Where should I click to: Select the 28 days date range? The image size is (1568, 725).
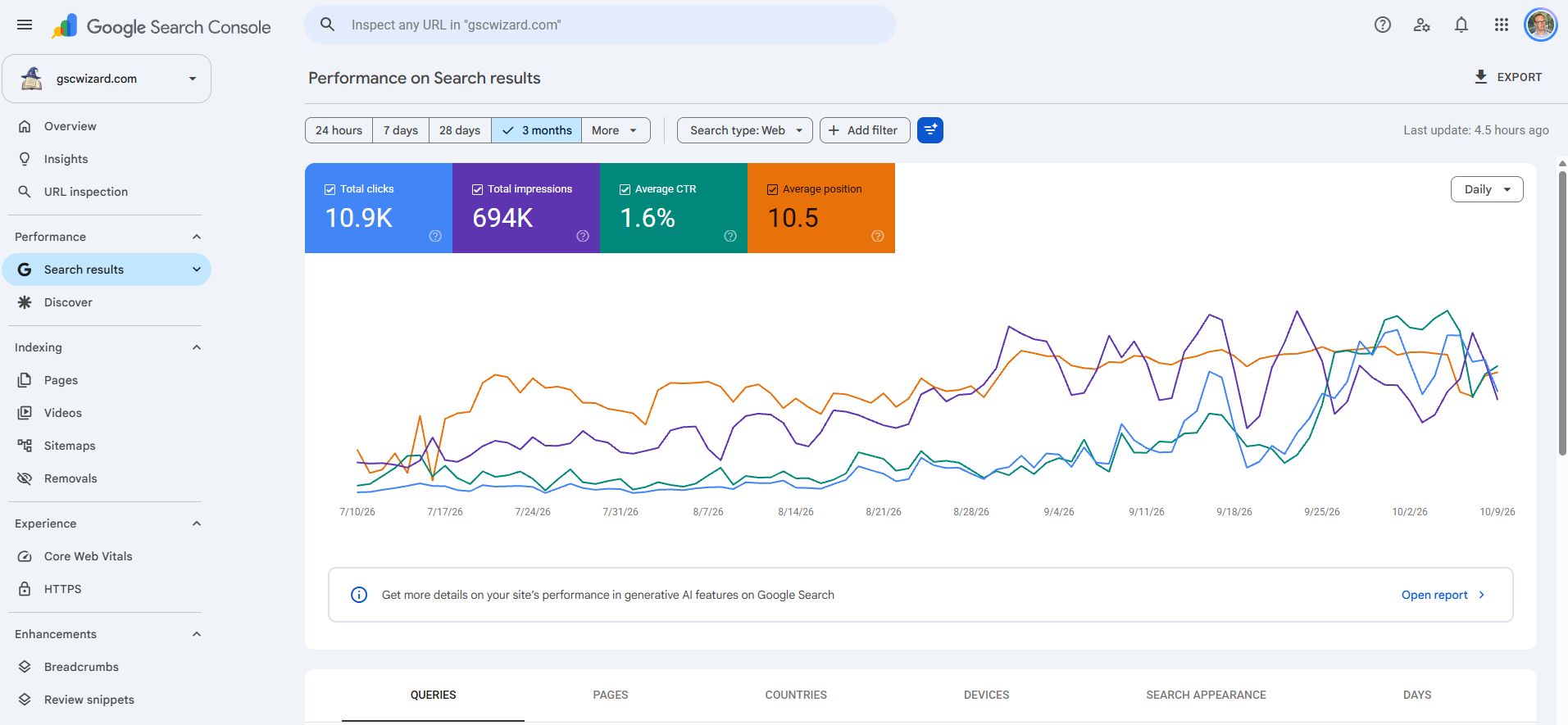tap(460, 130)
